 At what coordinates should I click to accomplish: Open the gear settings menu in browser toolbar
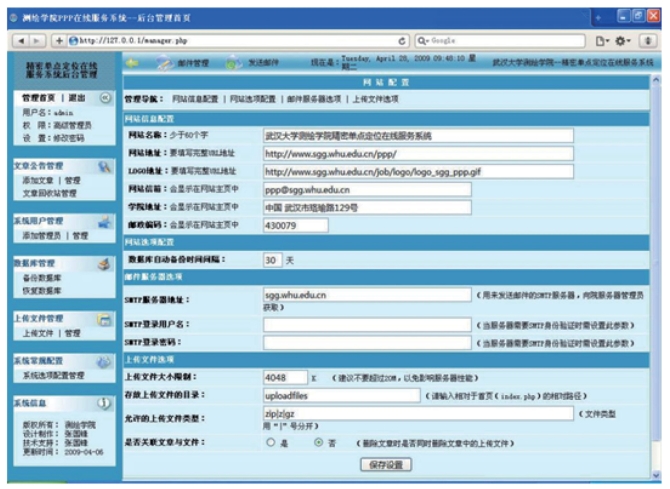(622, 41)
